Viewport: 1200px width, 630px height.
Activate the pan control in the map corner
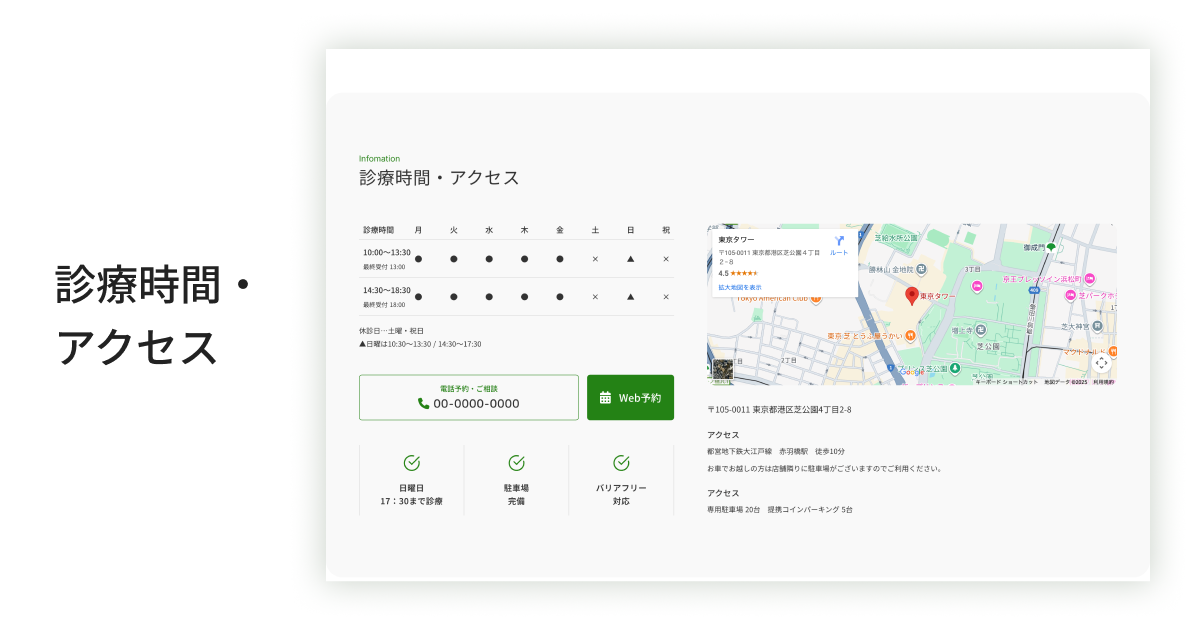pyautogui.click(x=1101, y=362)
